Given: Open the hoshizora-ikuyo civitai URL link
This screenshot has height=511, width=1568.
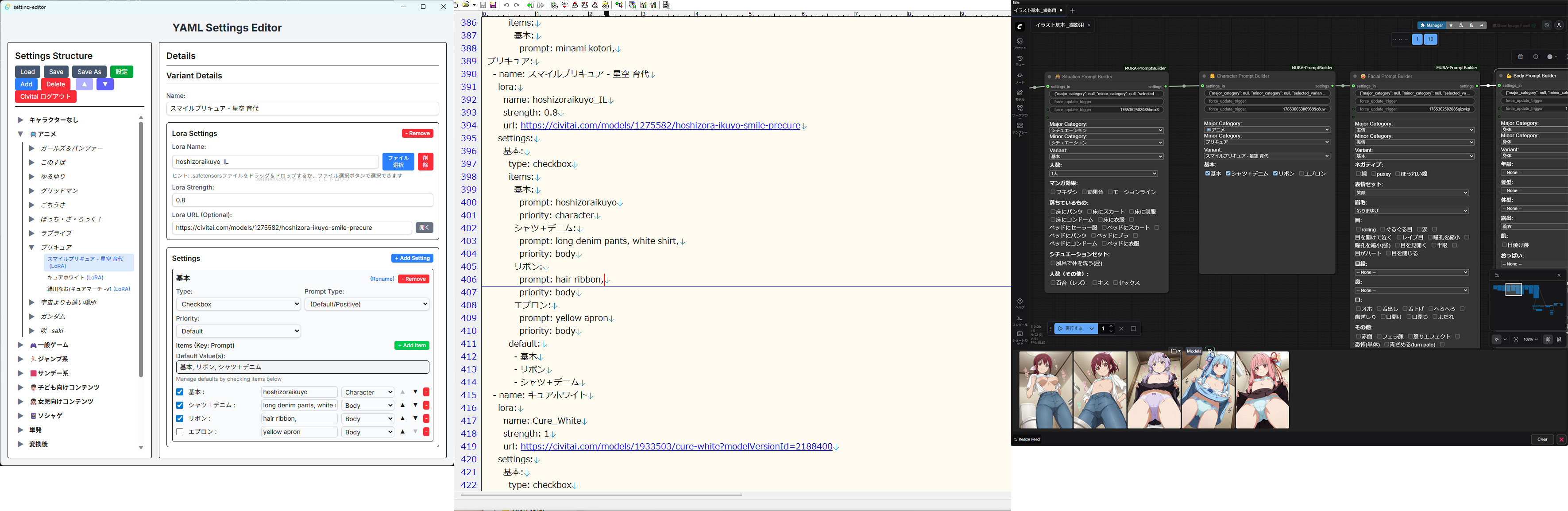Looking at the screenshot, I should click(660, 125).
